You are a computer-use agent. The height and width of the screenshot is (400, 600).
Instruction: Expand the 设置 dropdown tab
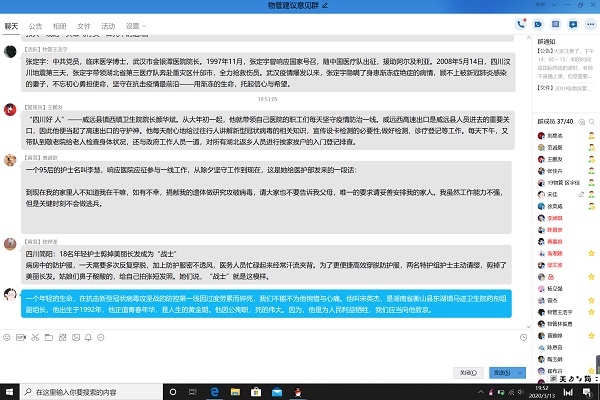136,26
